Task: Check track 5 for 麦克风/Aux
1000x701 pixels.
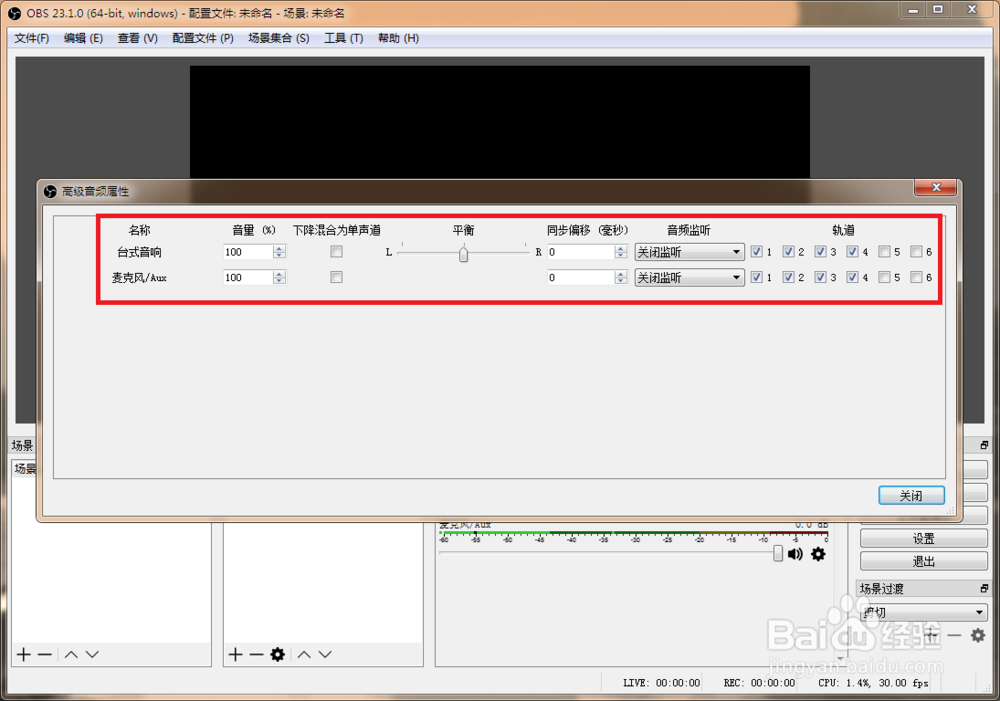Action: point(884,277)
